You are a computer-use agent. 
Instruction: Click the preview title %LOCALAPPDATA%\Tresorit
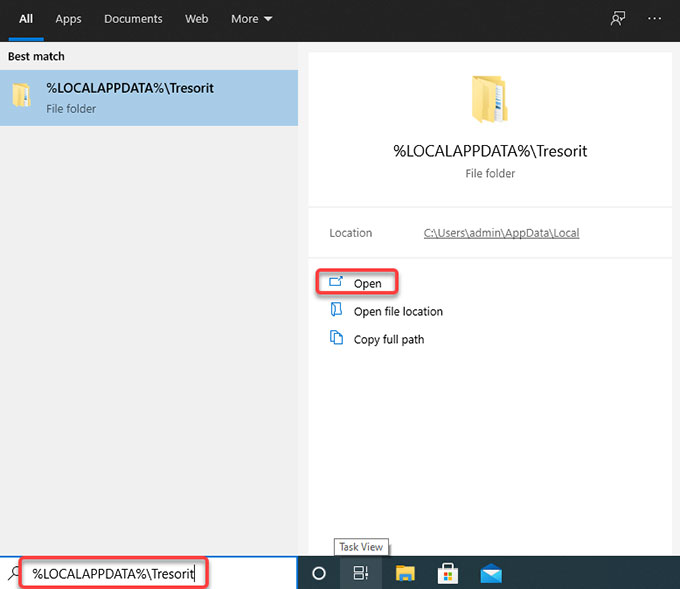click(490, 151)
